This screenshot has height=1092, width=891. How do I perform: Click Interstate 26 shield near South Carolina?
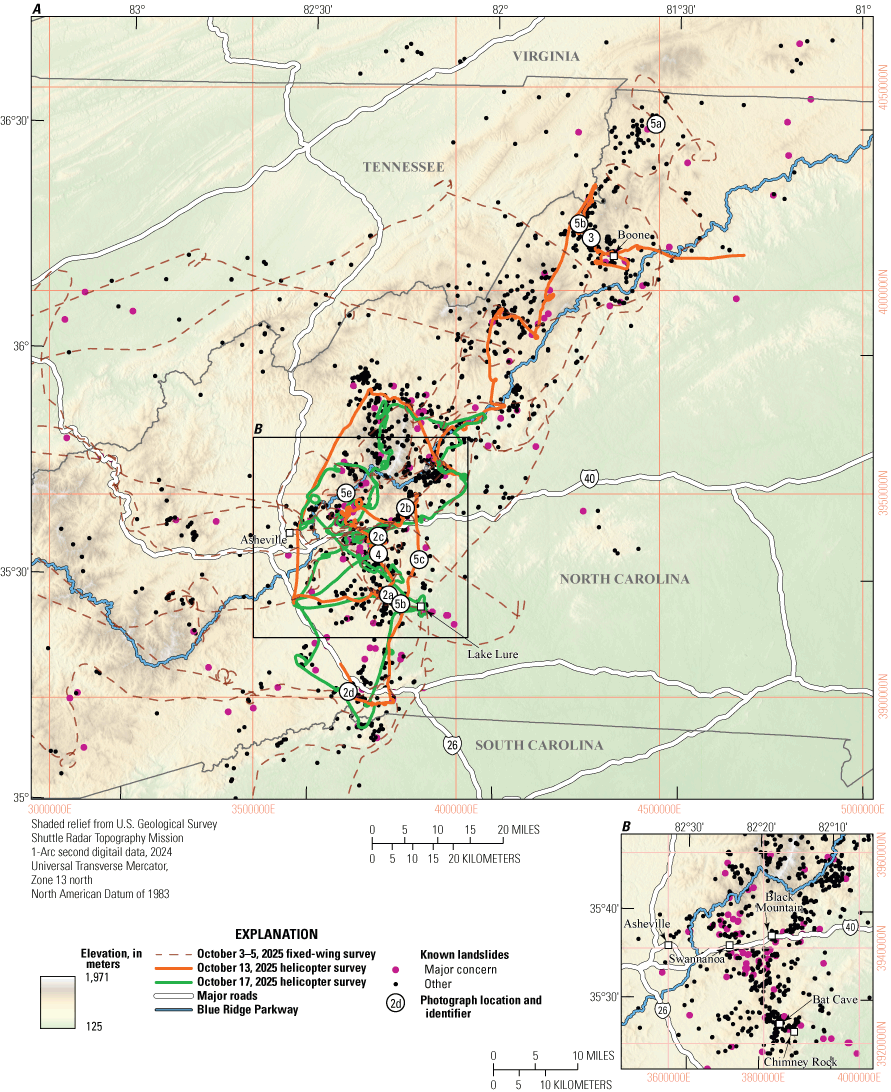[x=453, y=745]
